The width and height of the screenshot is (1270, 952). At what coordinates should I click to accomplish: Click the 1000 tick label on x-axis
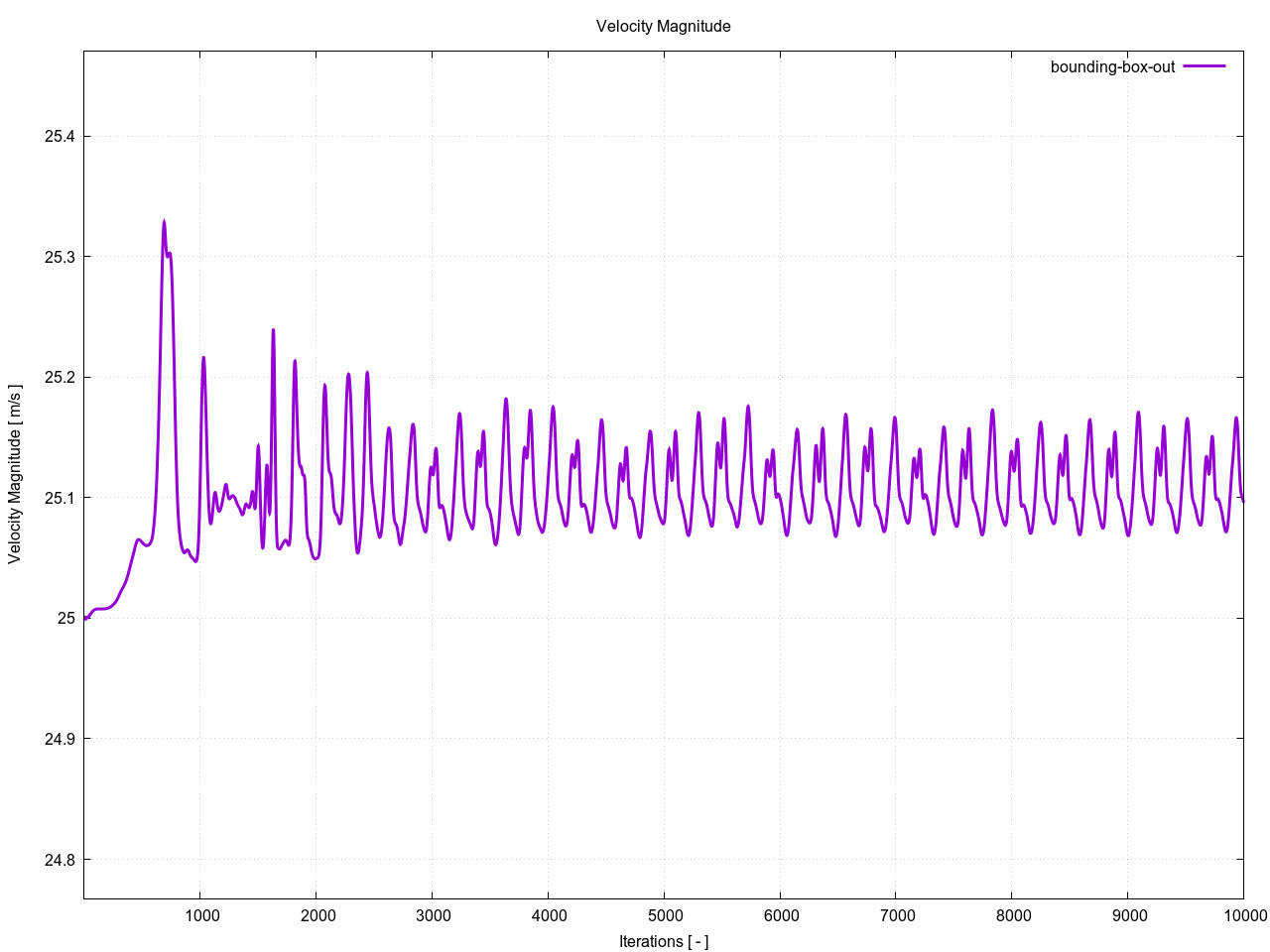pyautogui.click(x=201, y=915)
